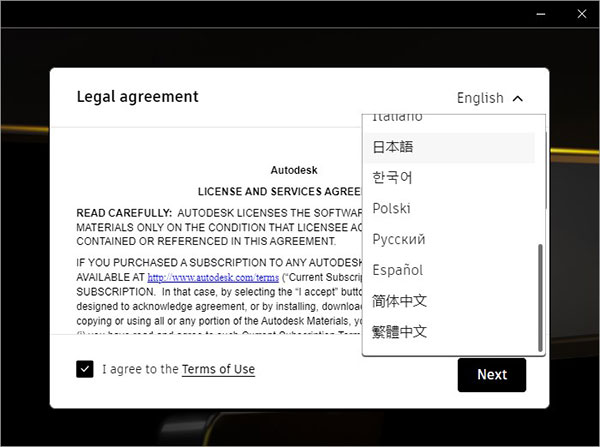The height and width of the screenshot is (447, 600).
Task: Select 日本語 from the language list
Action: [449, 147]
